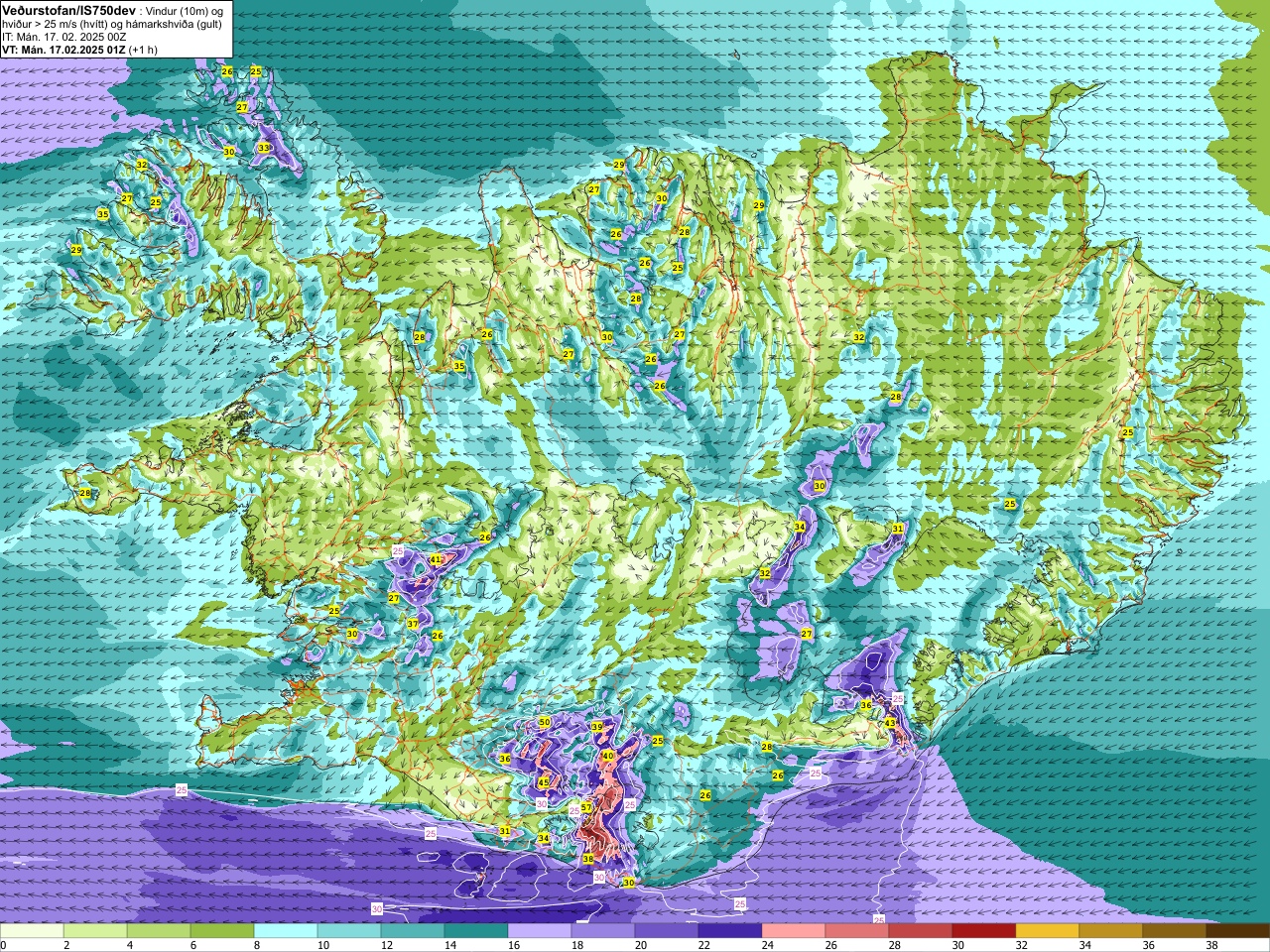Click the yellow gust label 50
The image size is (1270, 952).
click(x=545, y=723)
